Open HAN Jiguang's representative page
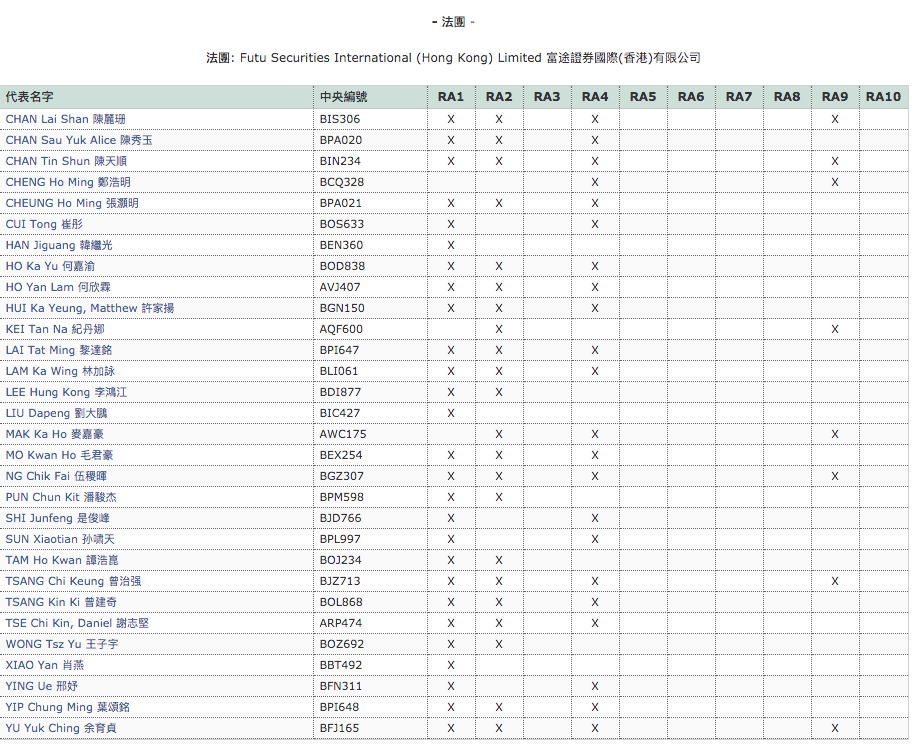 coord(59,245)
